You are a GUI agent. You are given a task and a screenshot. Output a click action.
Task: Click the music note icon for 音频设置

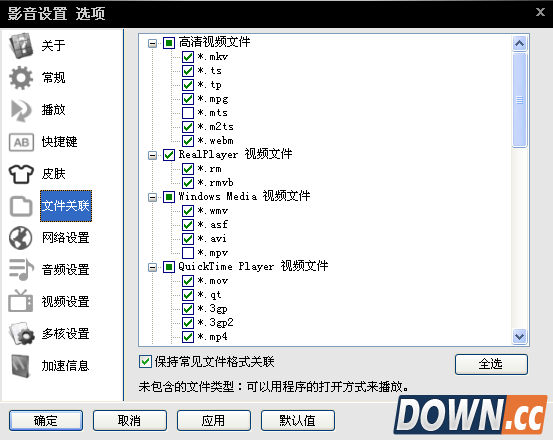(21, 270)
